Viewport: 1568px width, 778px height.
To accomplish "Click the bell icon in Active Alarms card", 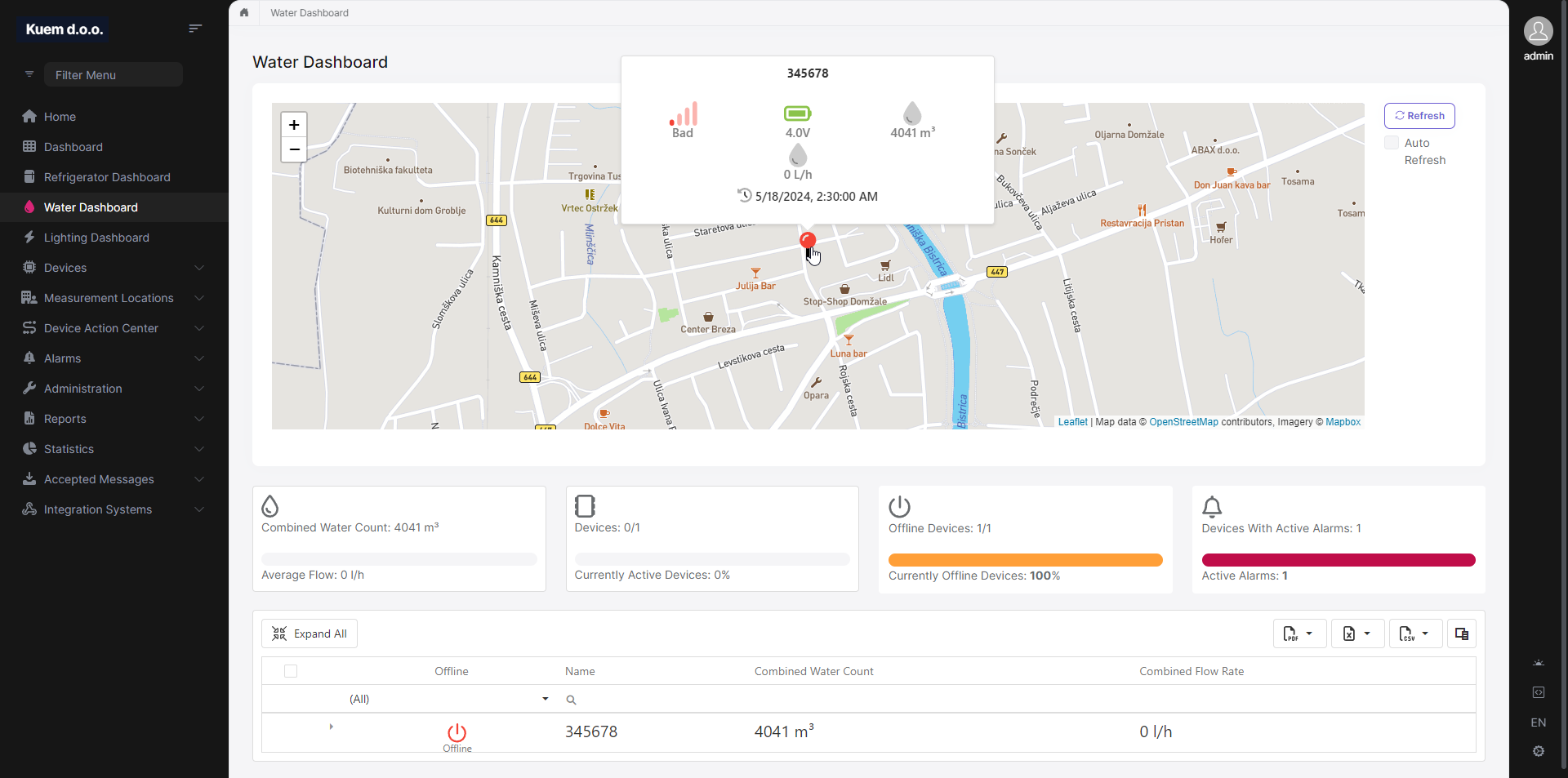I will pyautogui.click(x=1212, y=507).
